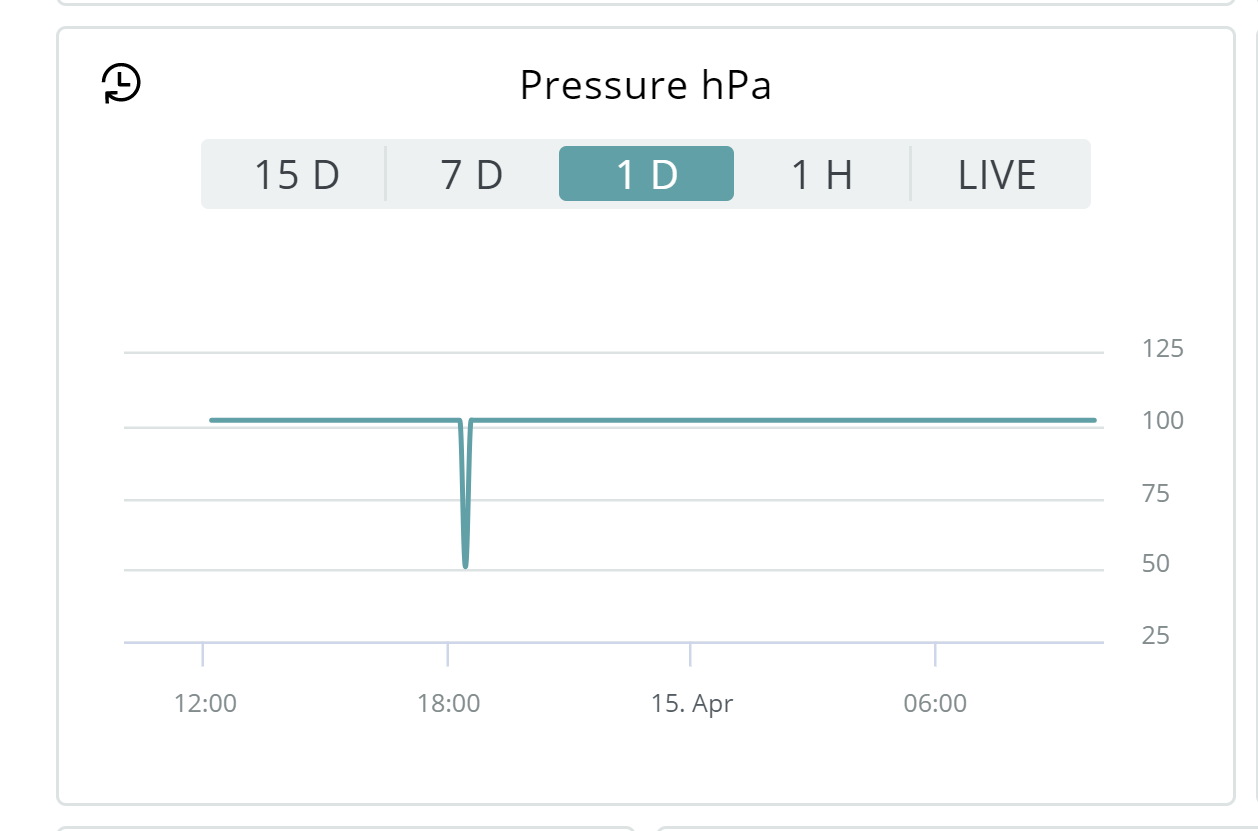Select the 7 D range tab
Screen dimensions: 1258x831
click(x=471, y=175)
